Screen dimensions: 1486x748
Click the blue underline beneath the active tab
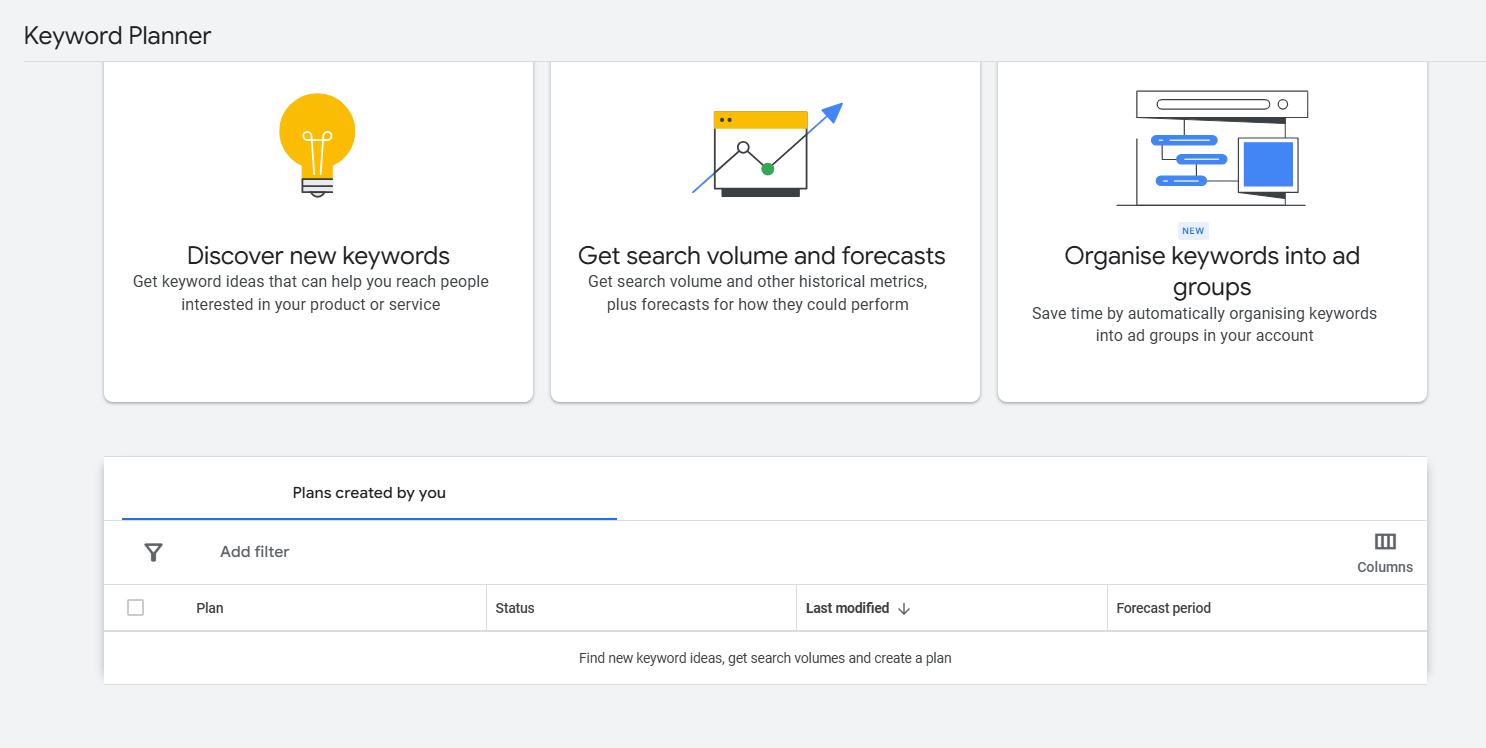pos(369,519)
